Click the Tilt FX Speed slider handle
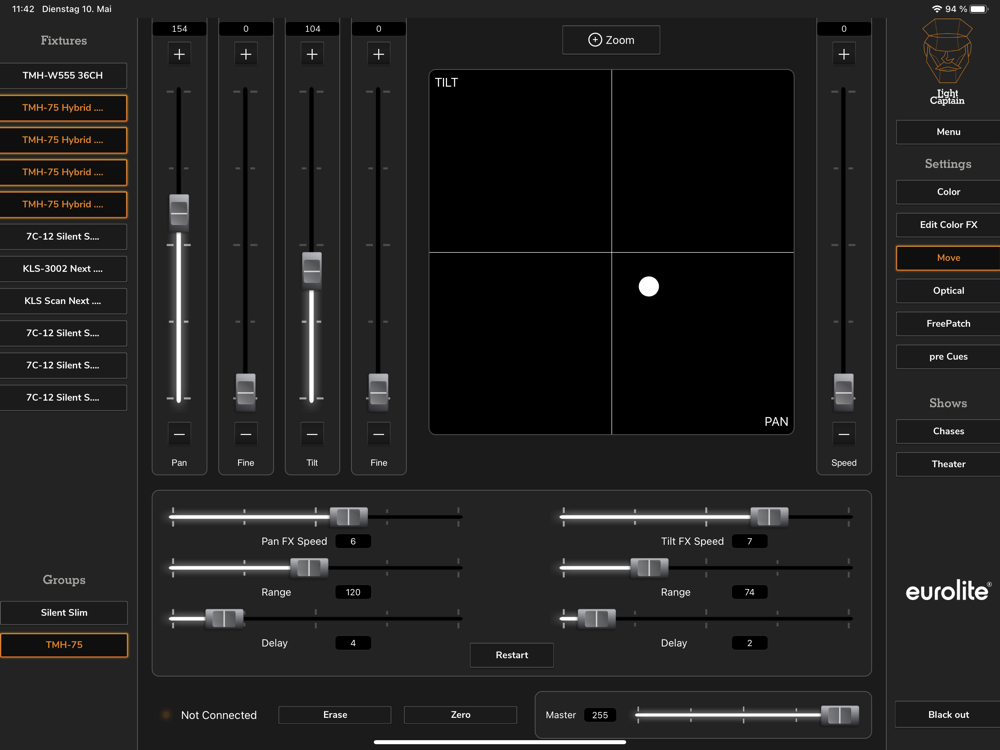This screenshot has width=1000, height=750. coord(769,517)
